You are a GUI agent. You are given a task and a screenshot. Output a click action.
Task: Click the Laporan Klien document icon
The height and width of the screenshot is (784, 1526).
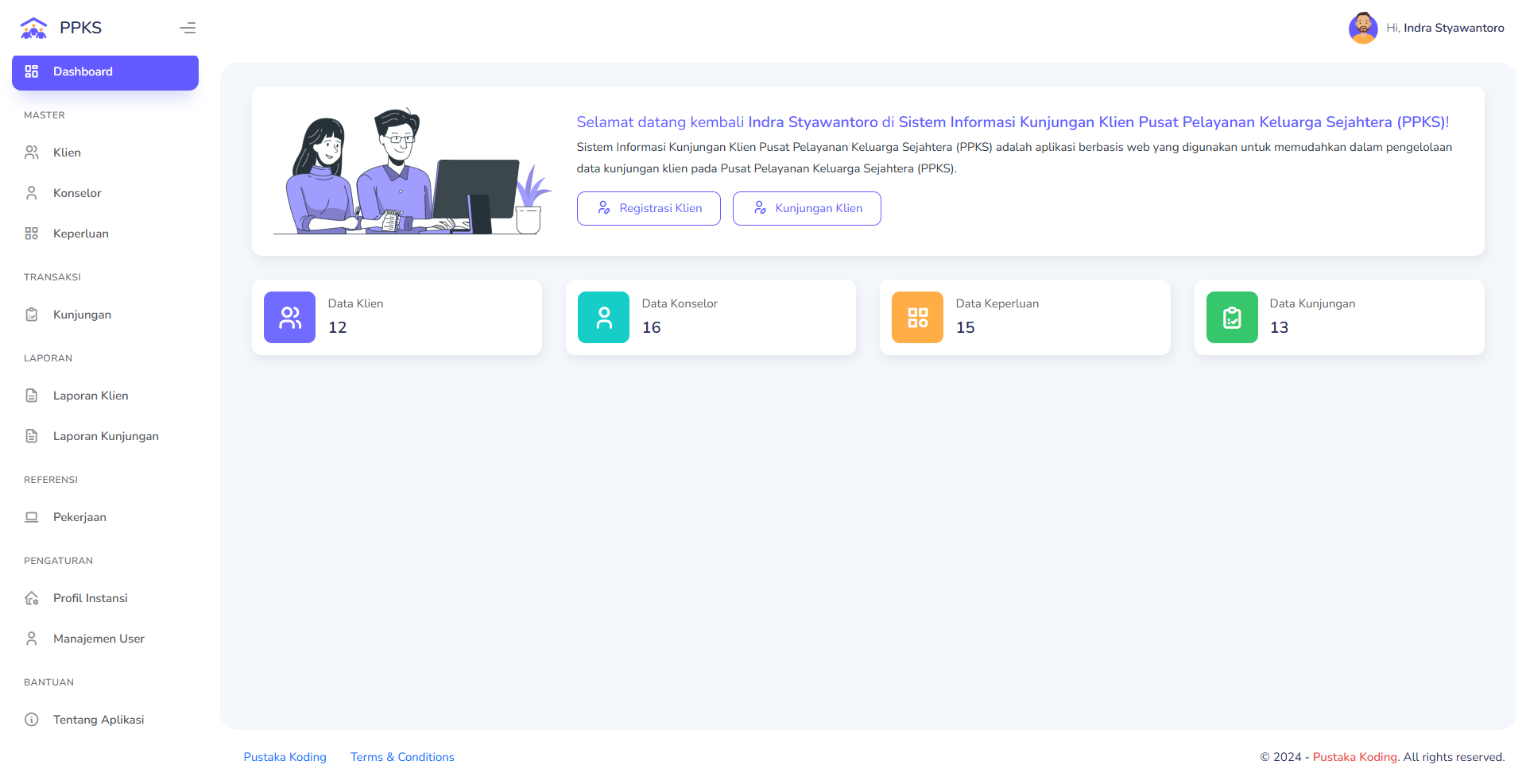[x=32, y=396]
